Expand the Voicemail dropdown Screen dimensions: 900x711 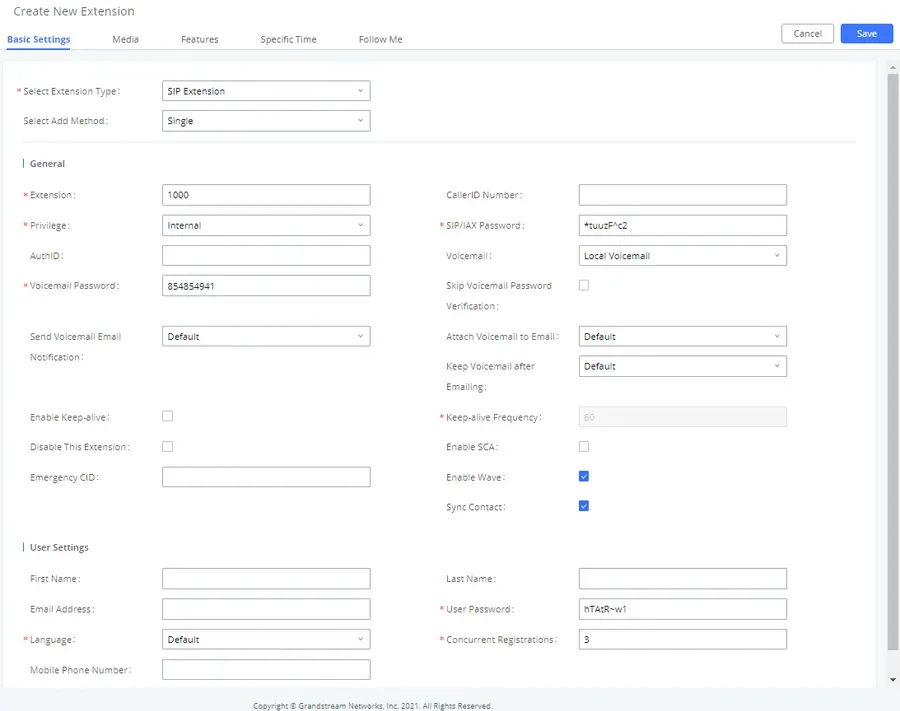coord(682,255)
